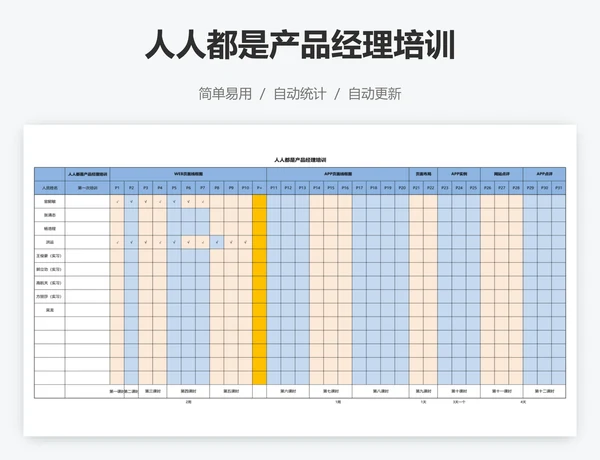Select the 页面布局 group header cell
Viewport: 600px width, 460px height.
point(423,174)
